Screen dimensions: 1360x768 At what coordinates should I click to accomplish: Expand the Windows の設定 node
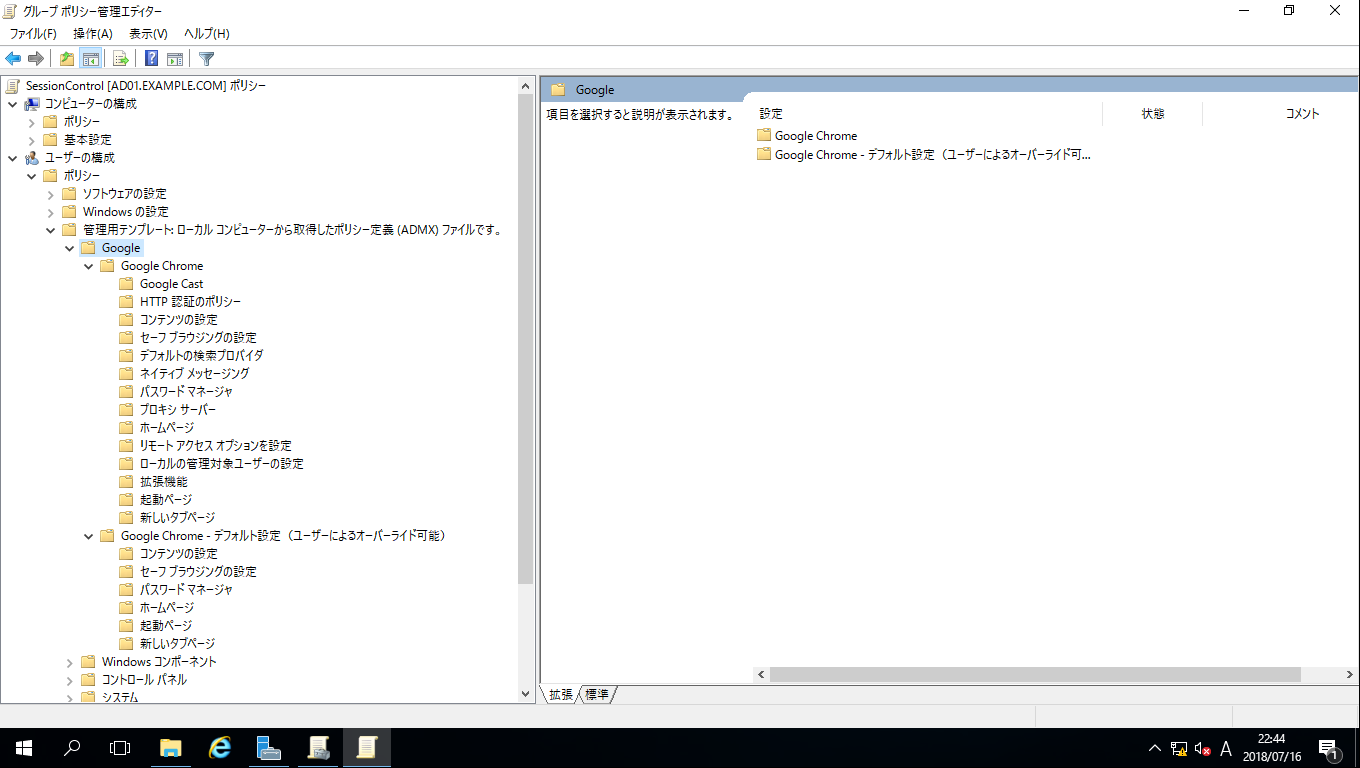point(51,212)
